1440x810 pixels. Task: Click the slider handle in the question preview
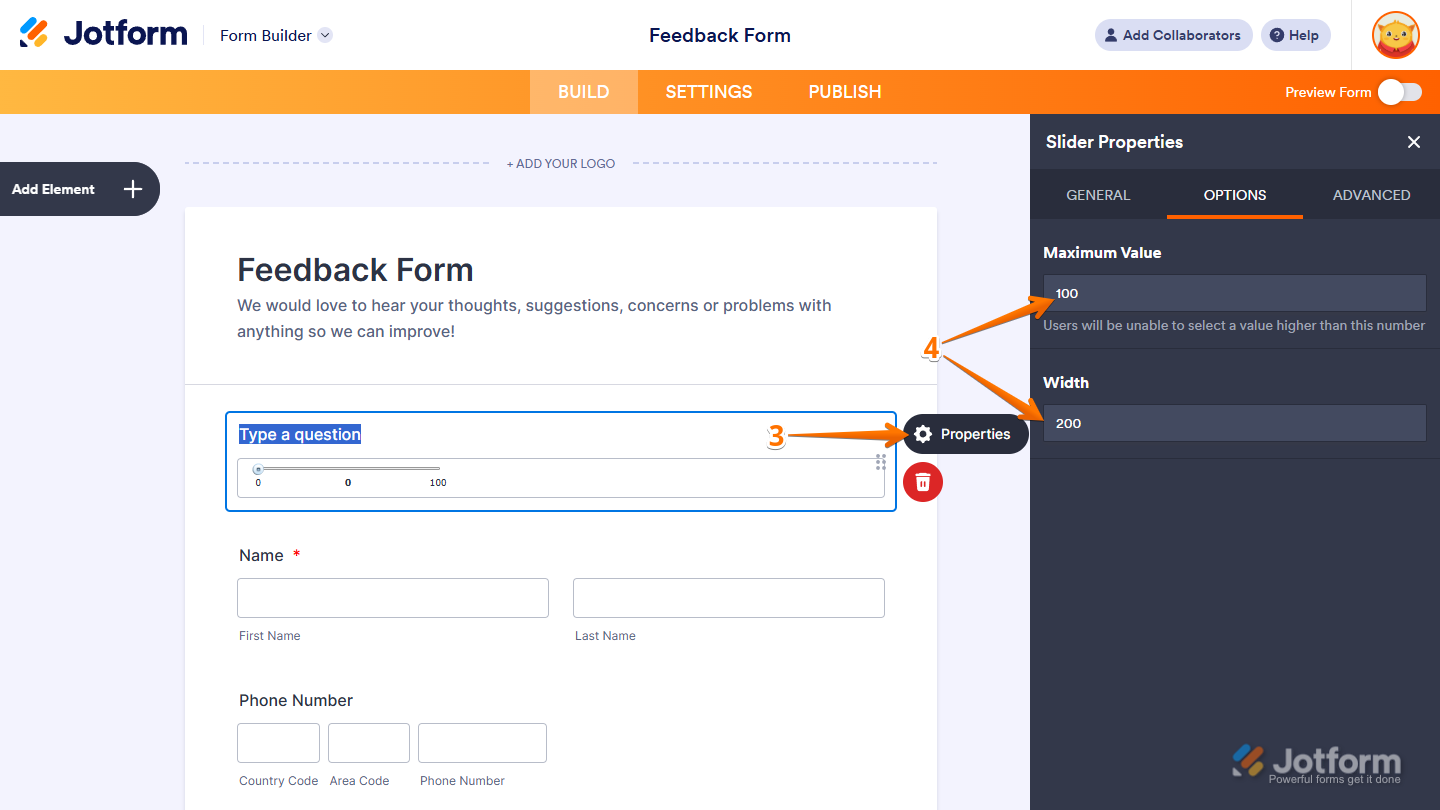(258, 467)
